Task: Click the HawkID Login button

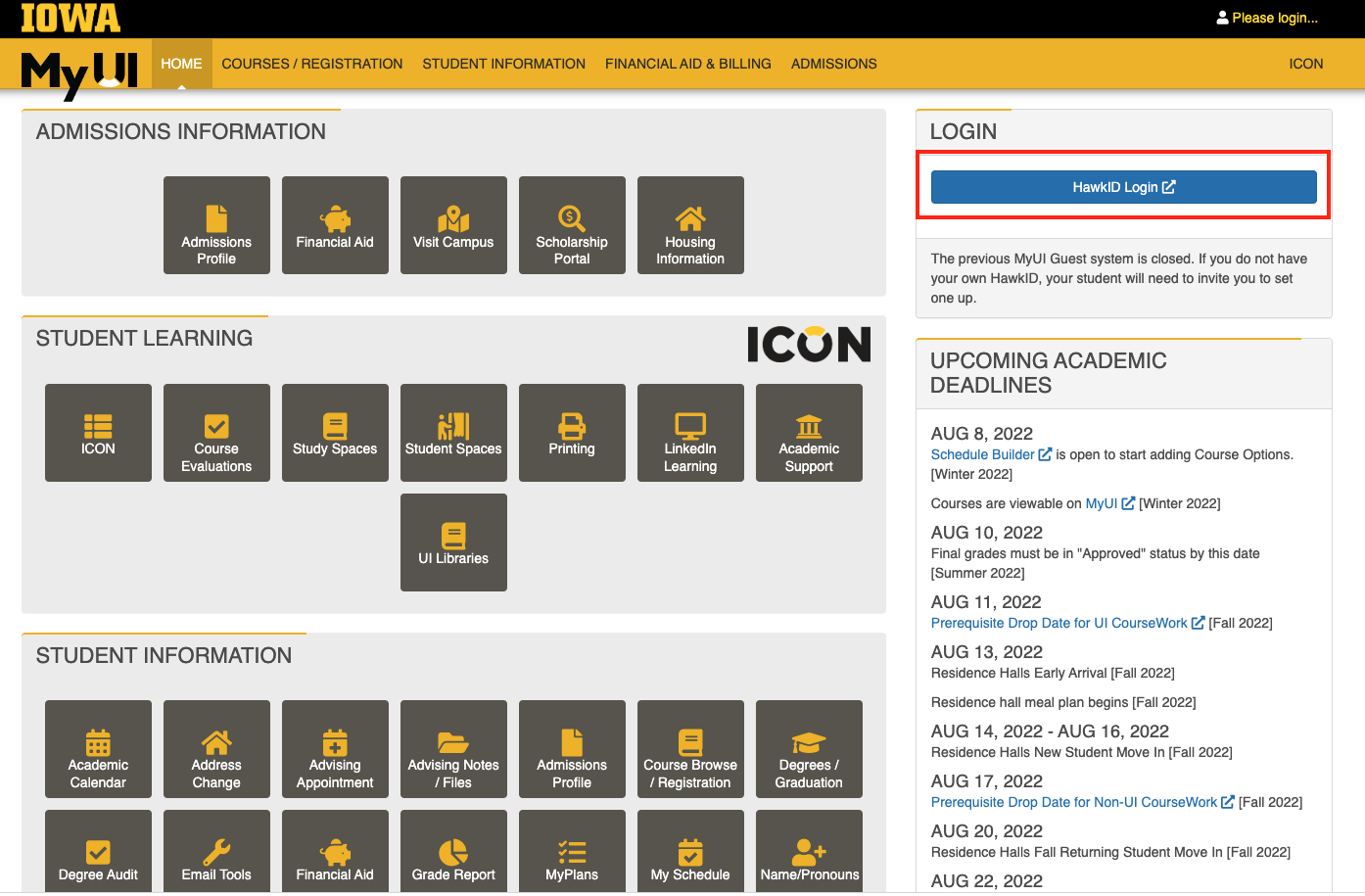Action: click(1124, 187)
